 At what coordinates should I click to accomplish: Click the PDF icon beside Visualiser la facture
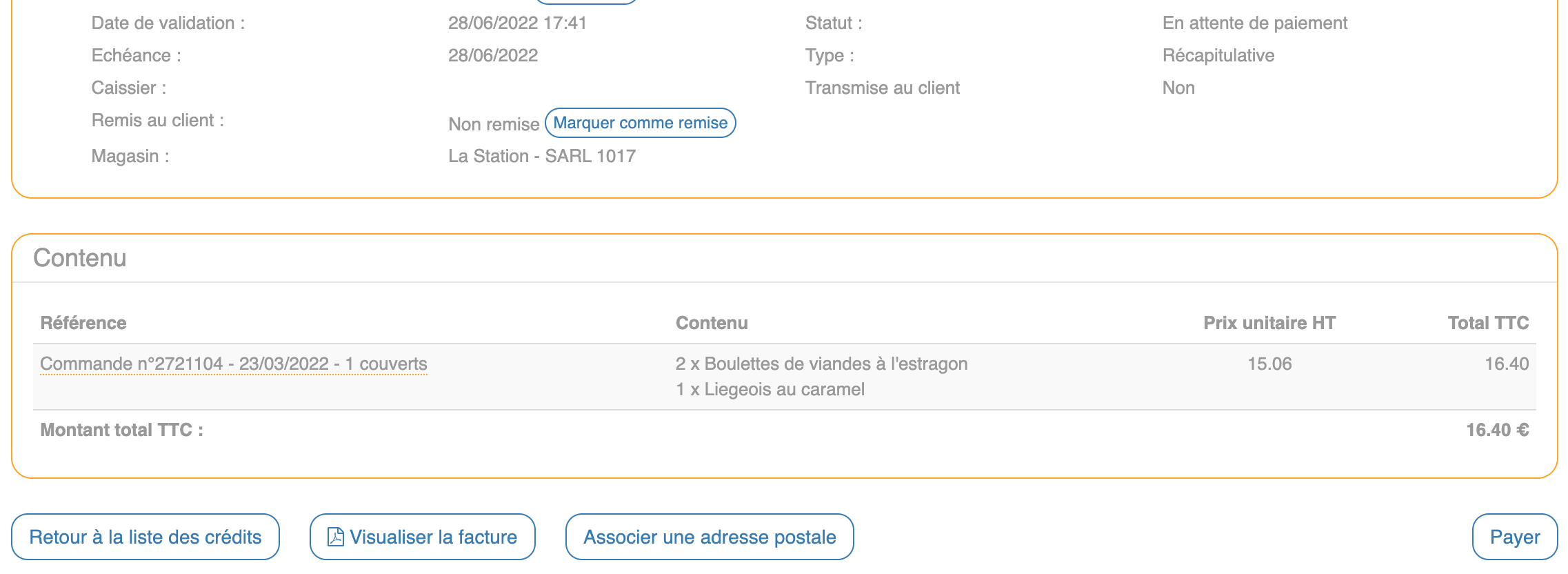pyautogui.click(x=335, y=537)
